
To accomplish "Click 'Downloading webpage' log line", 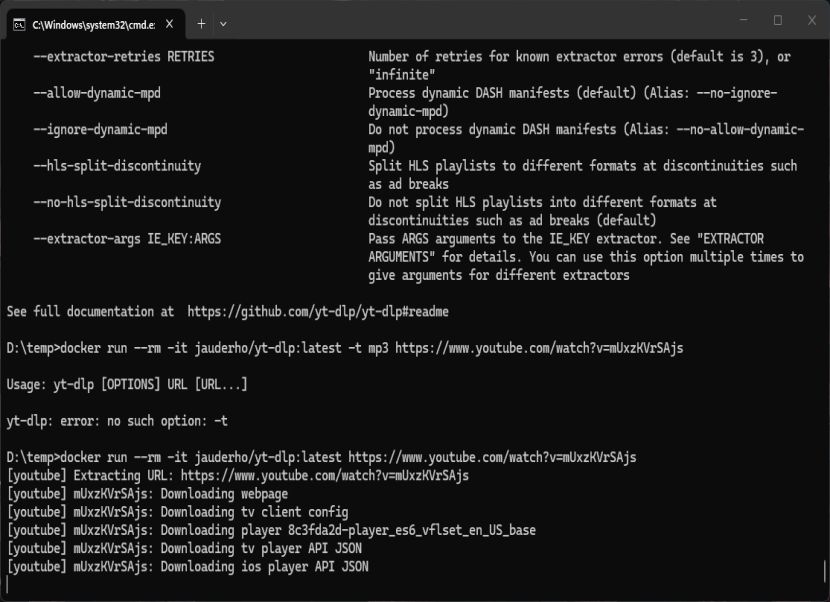I will pos(147,493).
